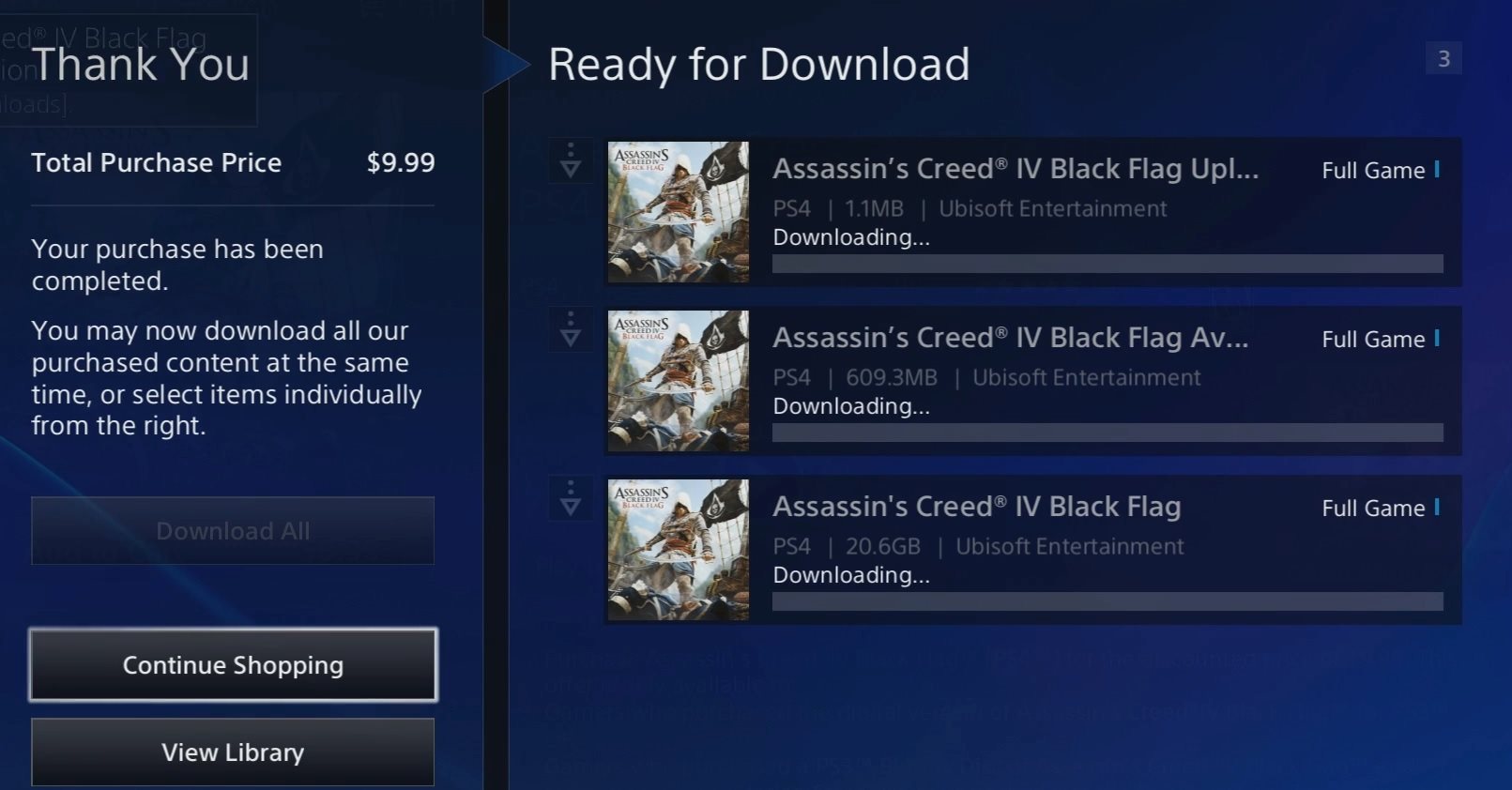
Task: Click progress bar of 1.1MB download
Action: click(x=1107, y=264)
